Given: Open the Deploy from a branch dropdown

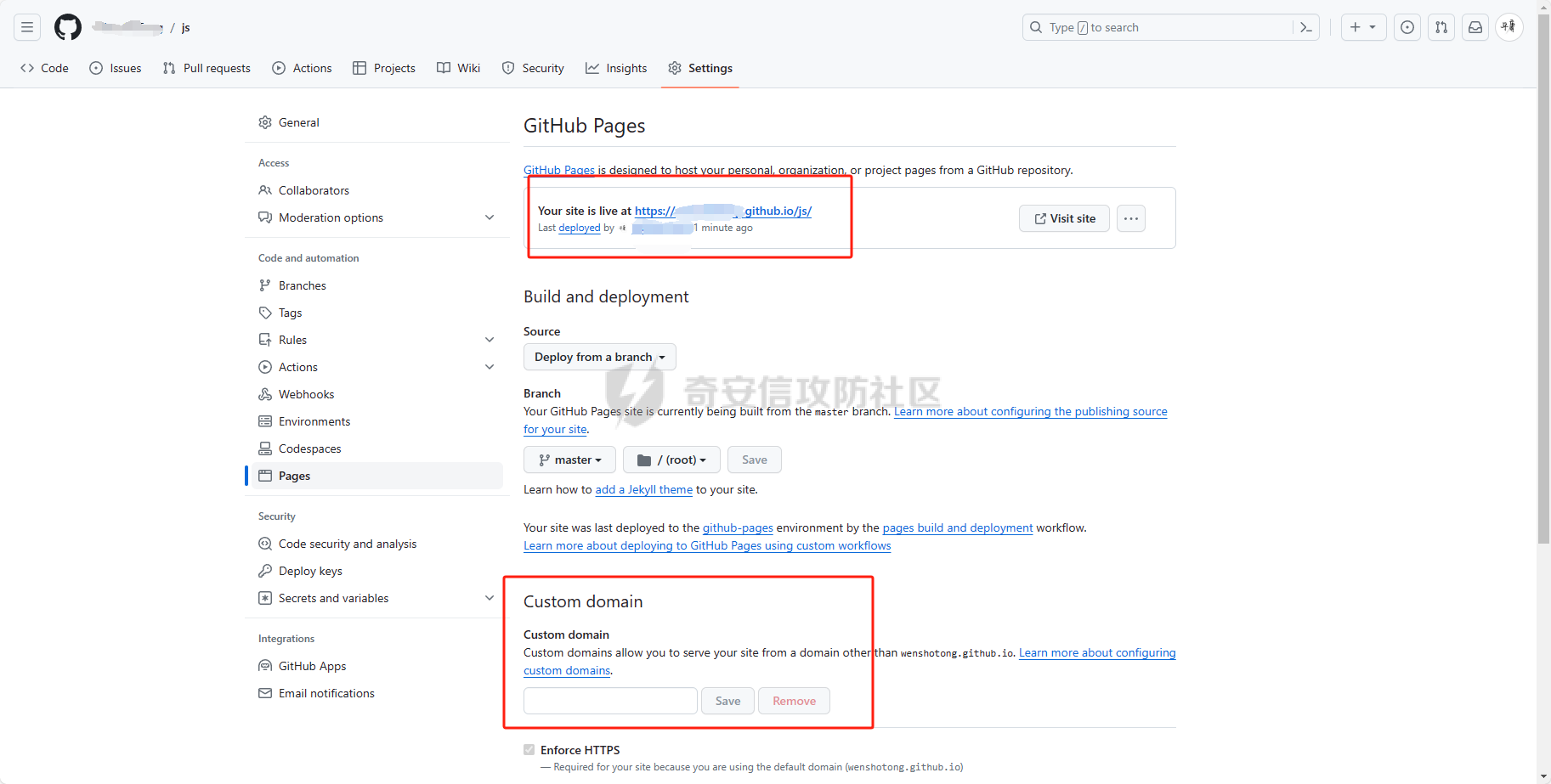Looking at the screenshot, I should point(599,357).
